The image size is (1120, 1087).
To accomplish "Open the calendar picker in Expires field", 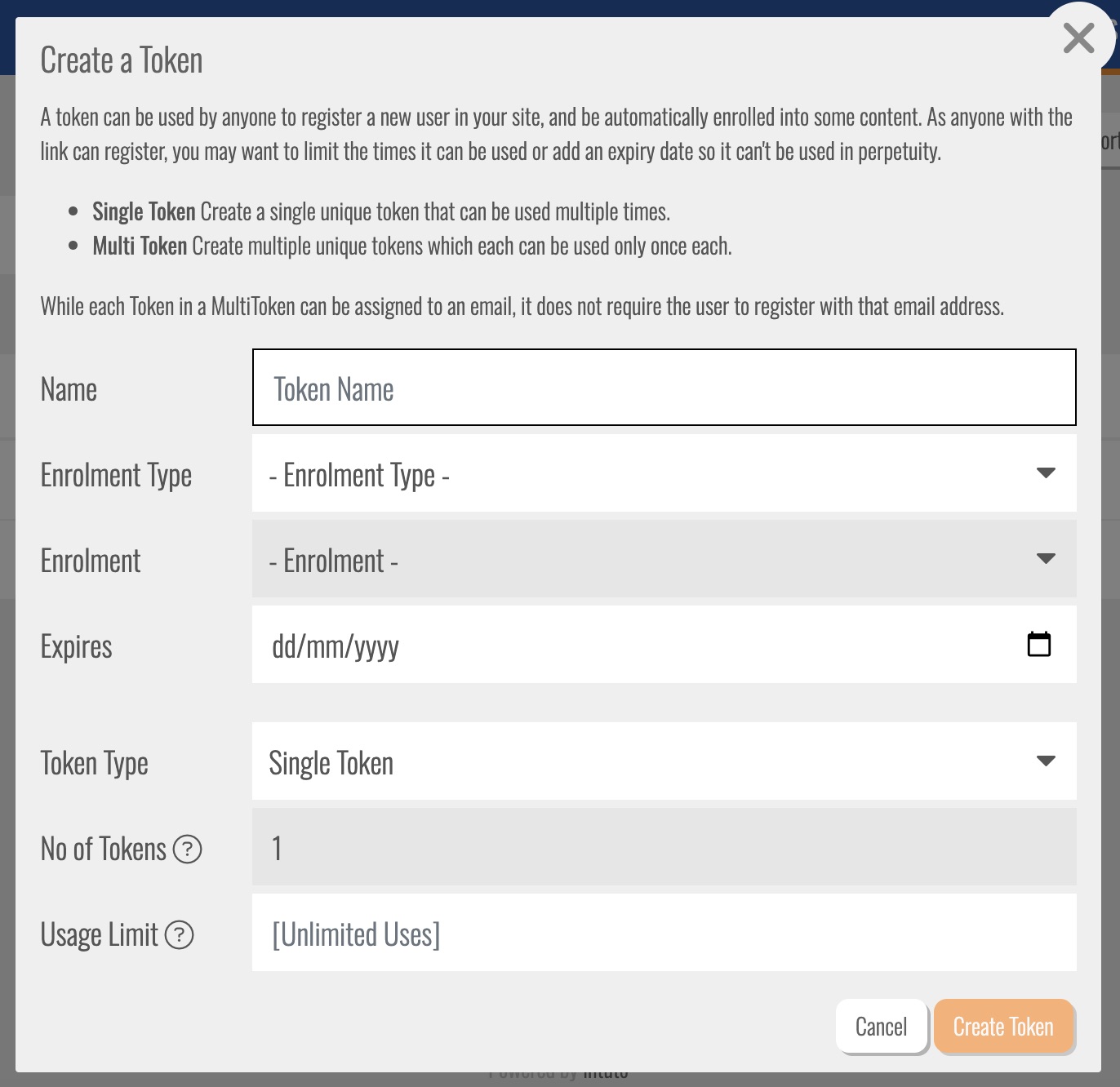I will (1038, 645).
